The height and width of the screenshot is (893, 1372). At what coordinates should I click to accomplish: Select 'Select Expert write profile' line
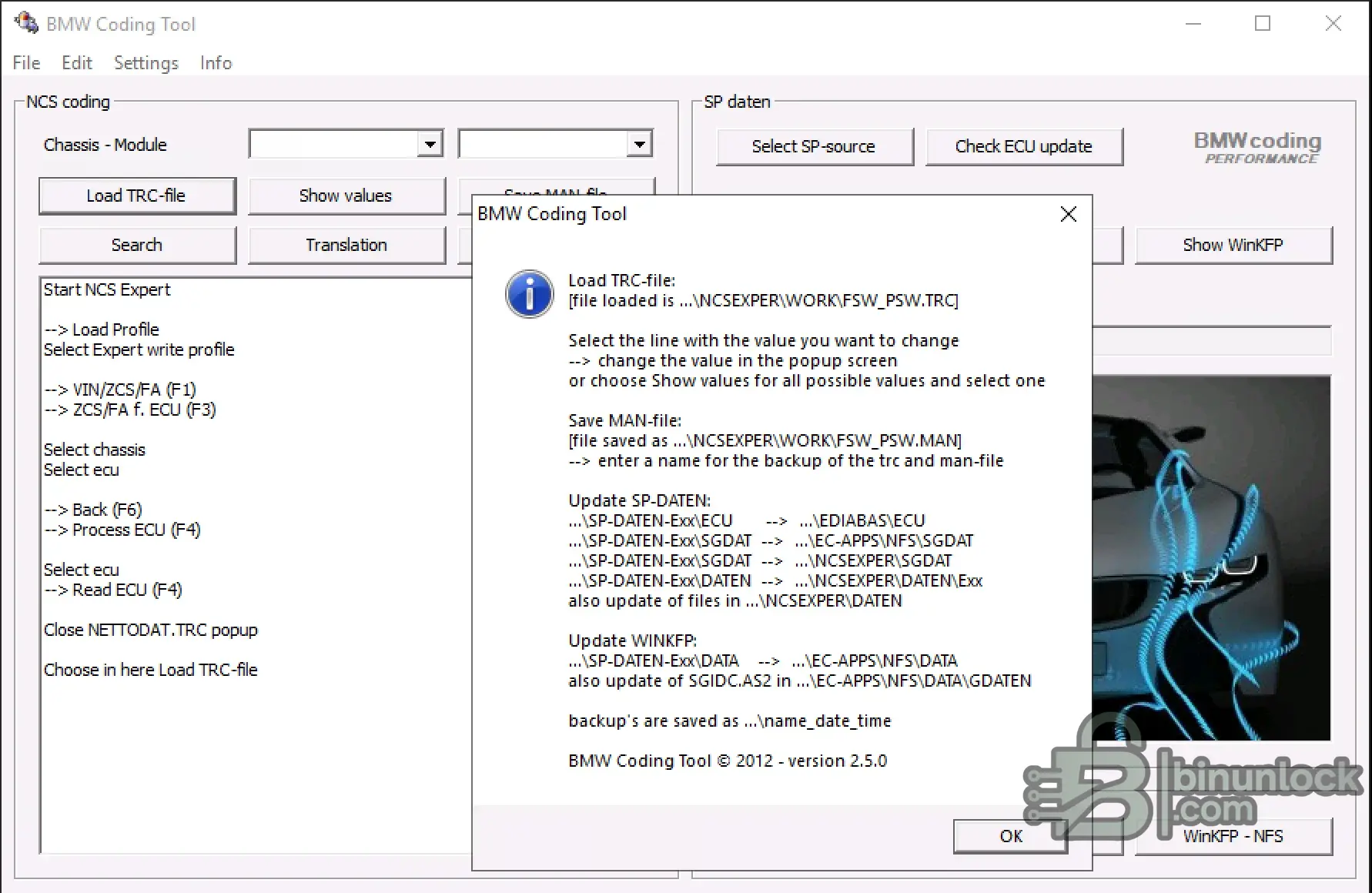(139, 350)
